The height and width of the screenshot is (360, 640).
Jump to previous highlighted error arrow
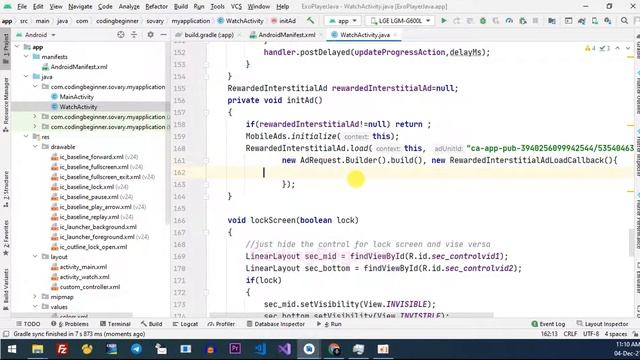point(618,48)
